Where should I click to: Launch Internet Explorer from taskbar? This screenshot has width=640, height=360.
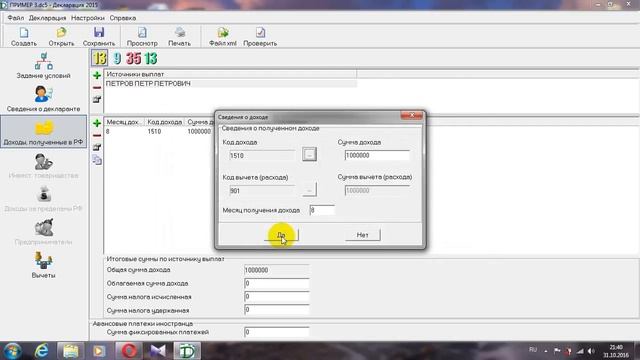coord(42,351)
